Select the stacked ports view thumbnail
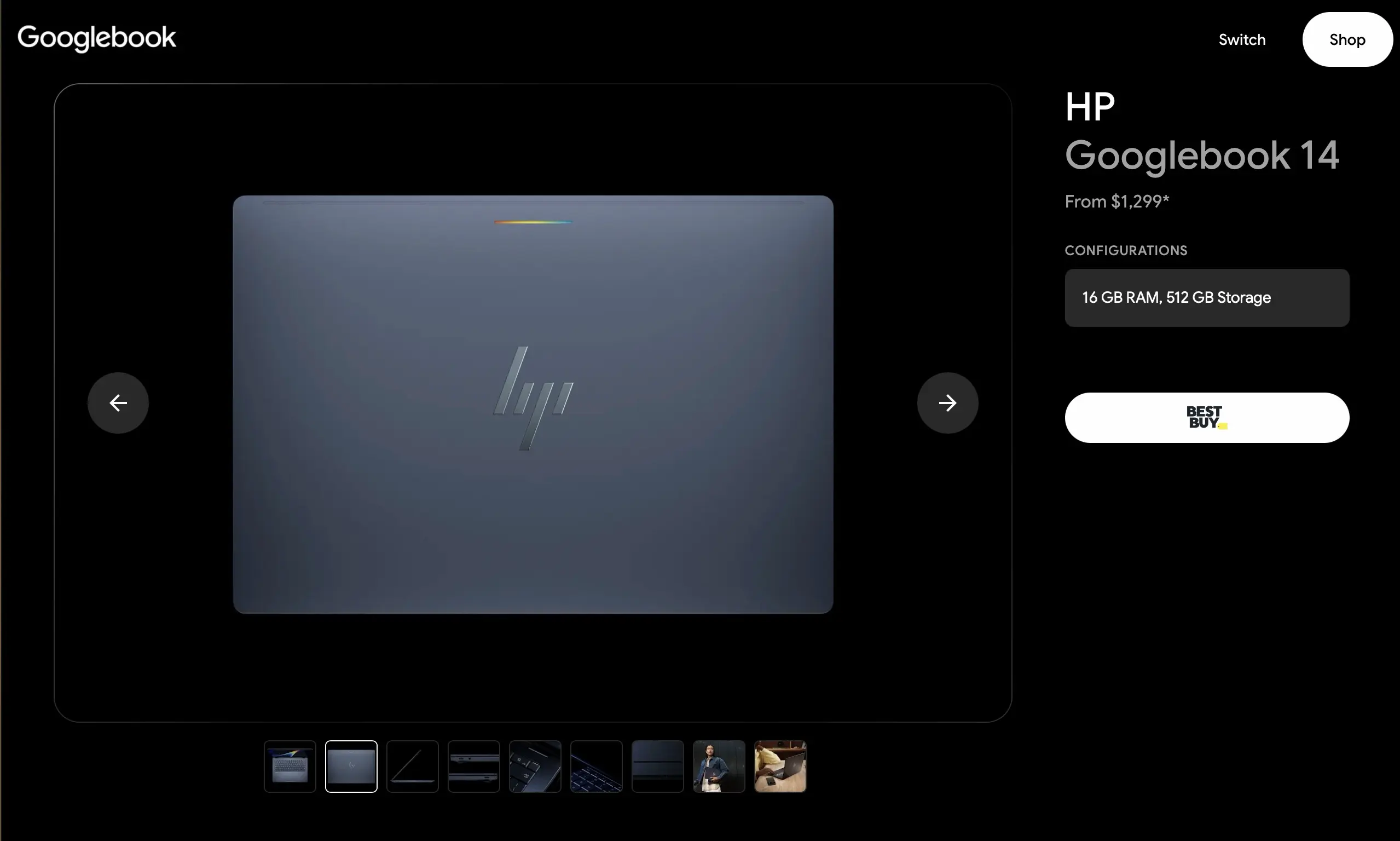This screenshot has height=841, width=1400. click(x=473, y=766)
